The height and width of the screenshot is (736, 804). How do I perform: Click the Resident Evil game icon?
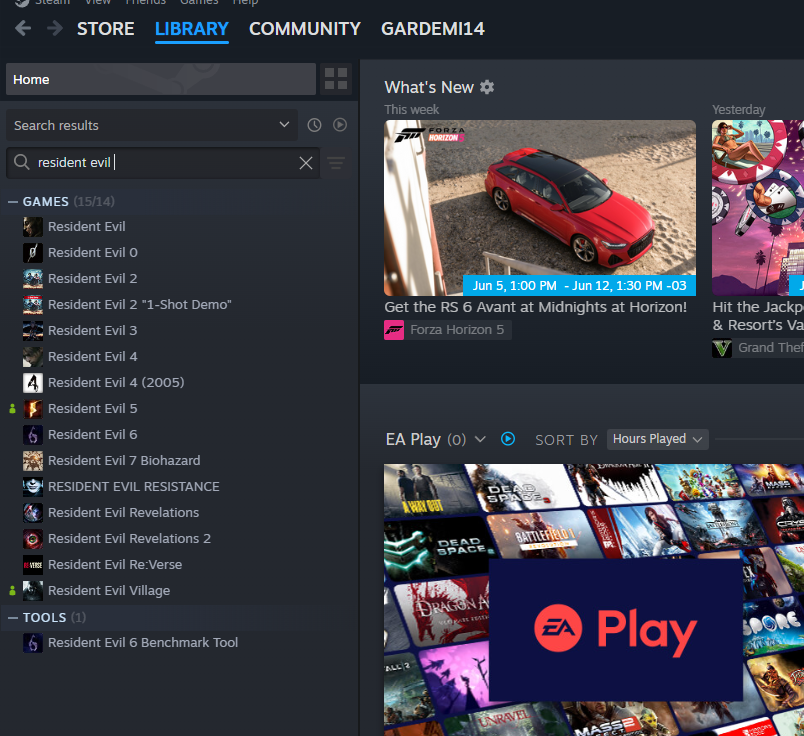33,227
